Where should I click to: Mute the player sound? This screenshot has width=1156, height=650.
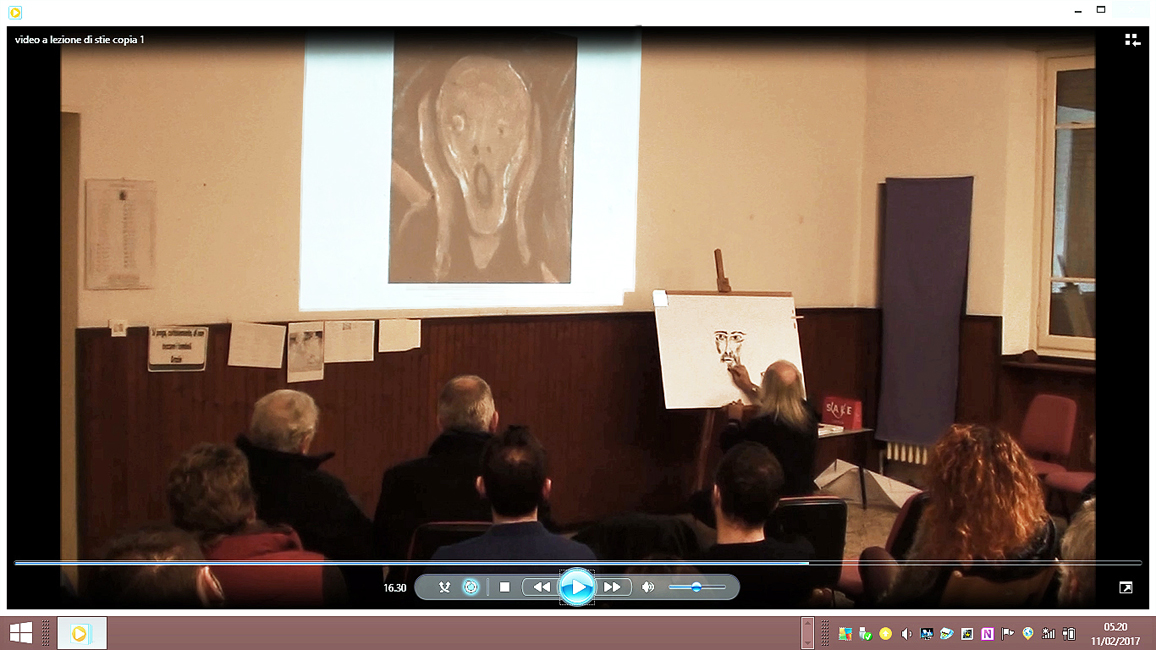648,587
